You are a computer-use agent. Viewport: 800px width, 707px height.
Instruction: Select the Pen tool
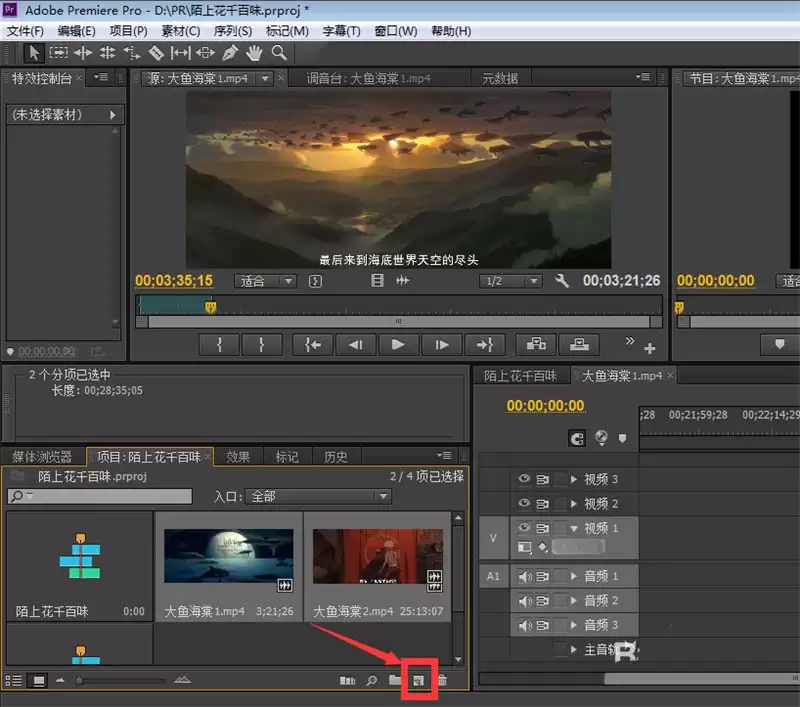[x=230, y=53]
